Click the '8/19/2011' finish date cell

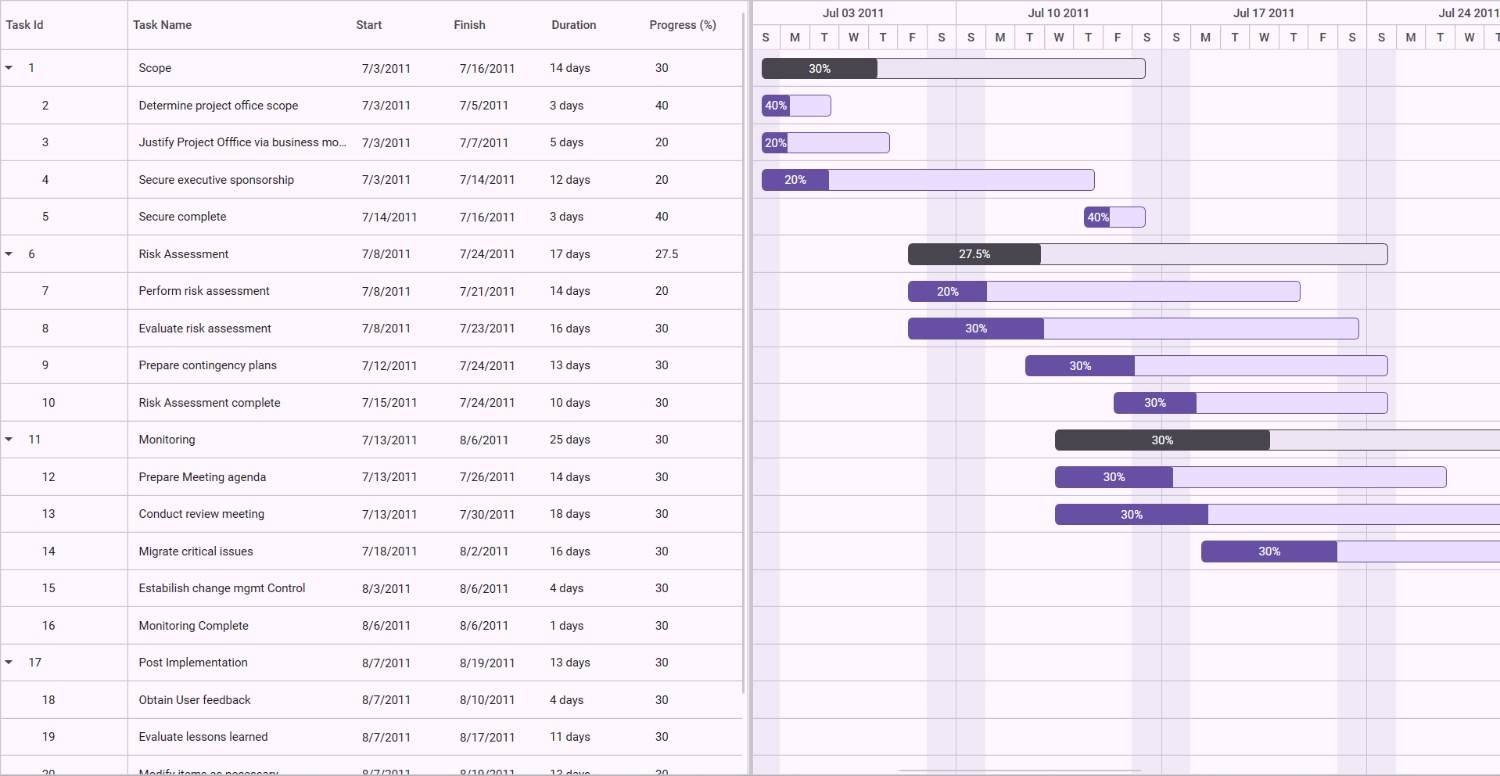487,662
